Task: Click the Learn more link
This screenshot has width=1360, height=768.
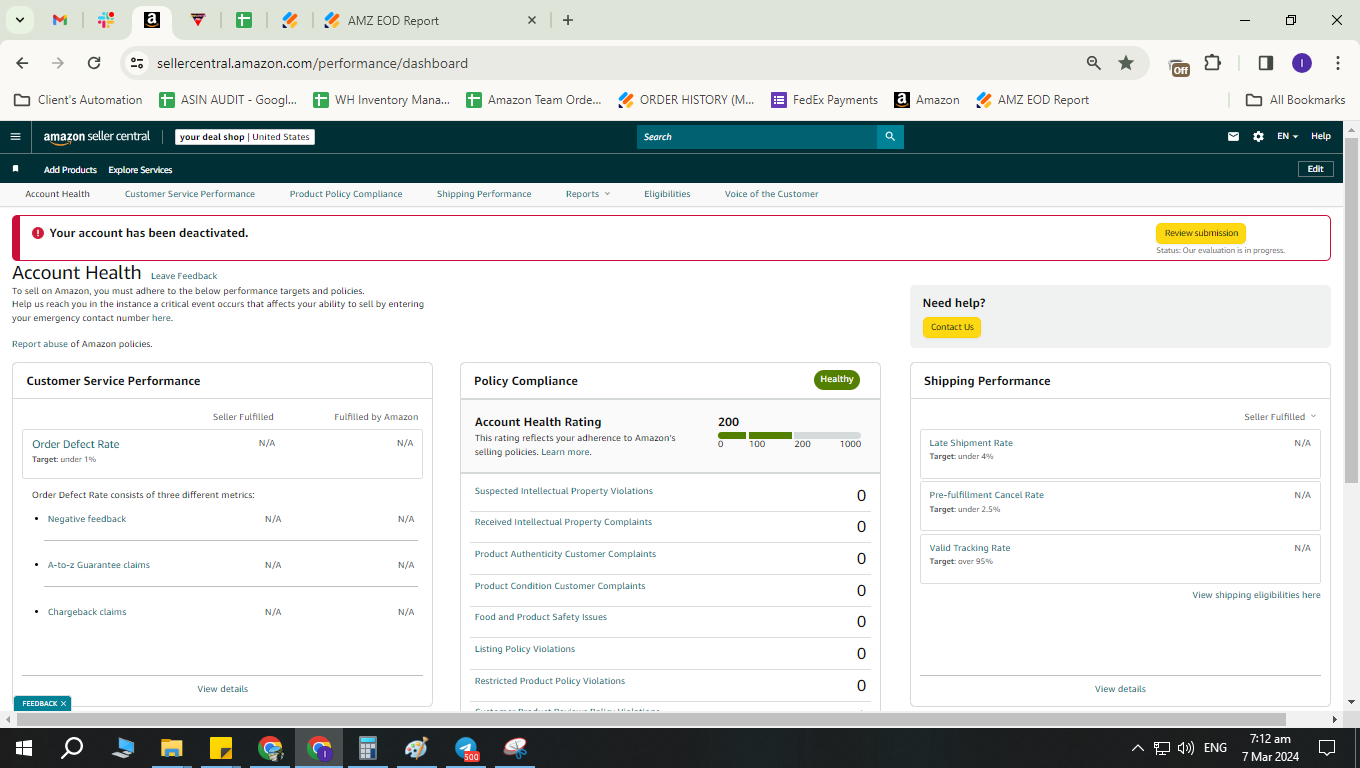Action: point(565,452)
